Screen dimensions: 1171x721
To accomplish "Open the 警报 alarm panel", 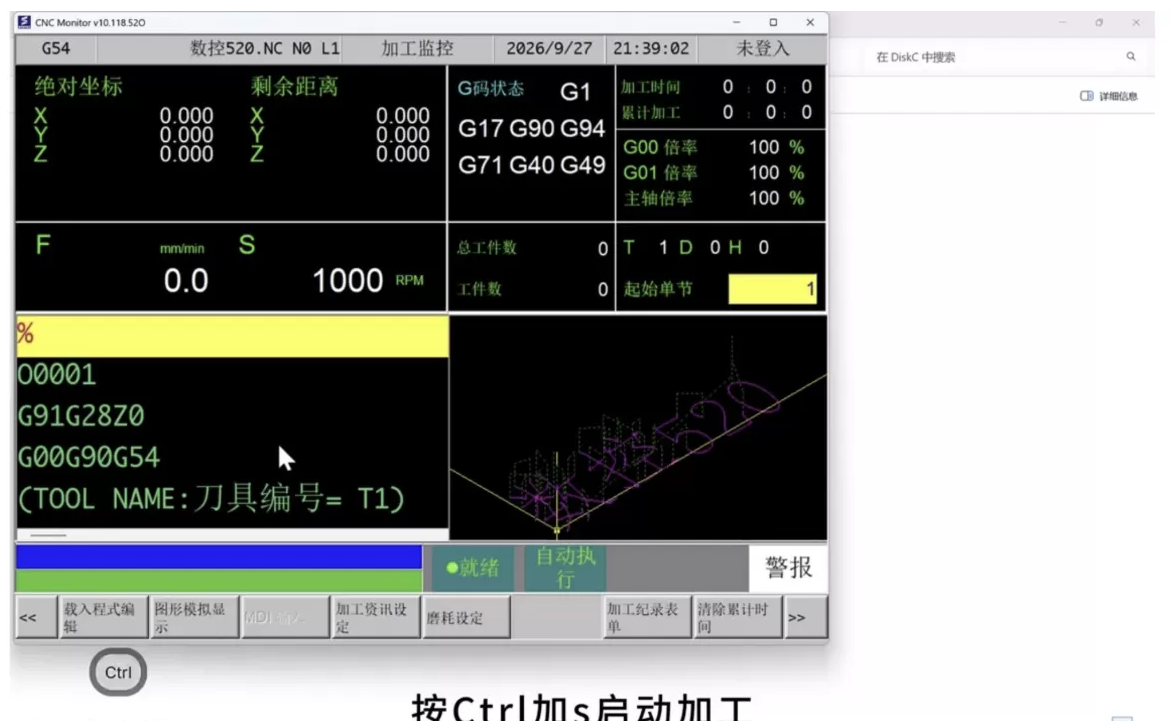I will point(788,568).
